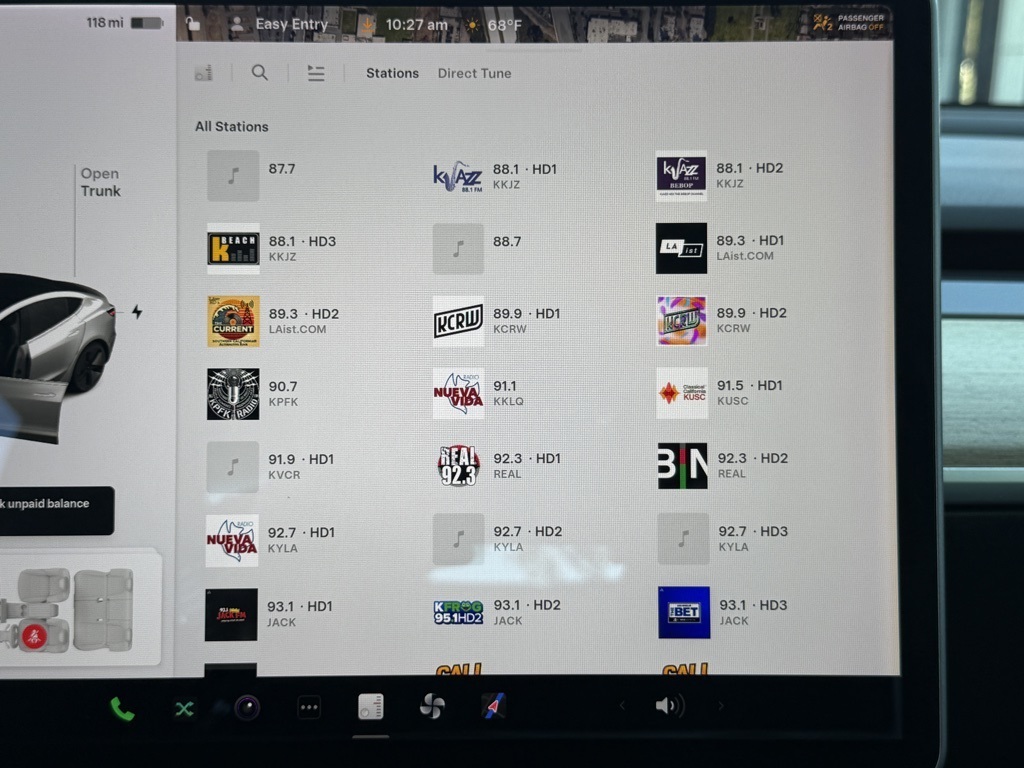Open the climate fan controls
Screen dimensions: 1024x768
click(431, 706)
